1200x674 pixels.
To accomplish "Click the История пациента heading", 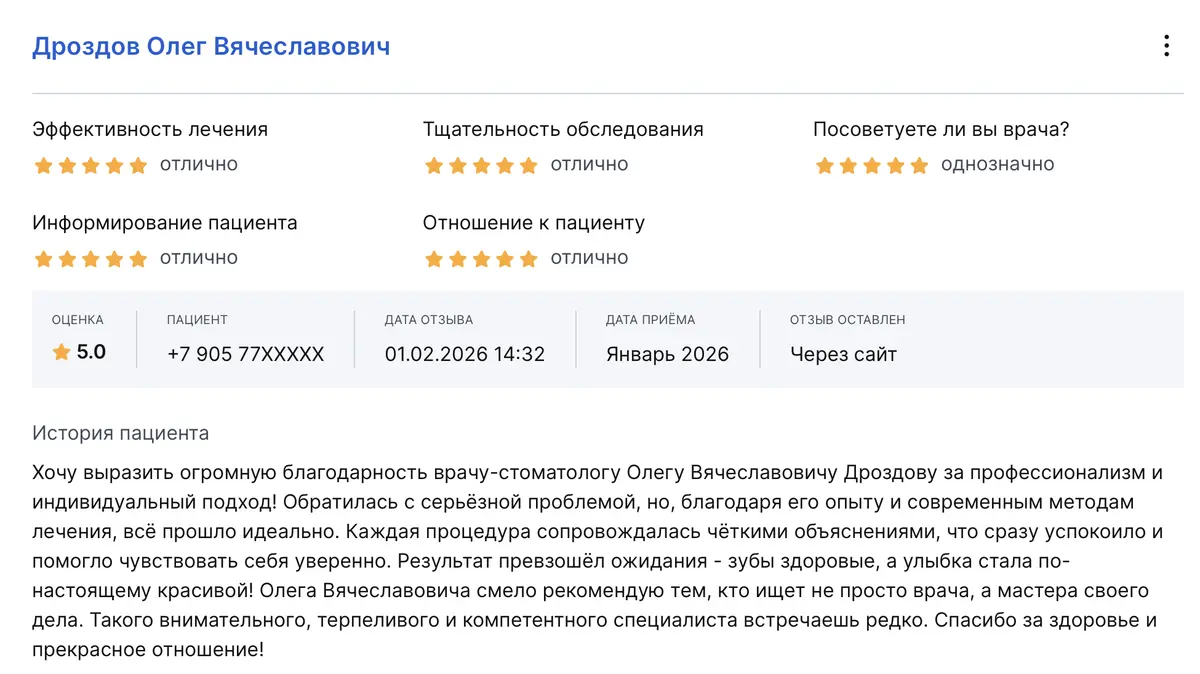I will coord(121,433).
